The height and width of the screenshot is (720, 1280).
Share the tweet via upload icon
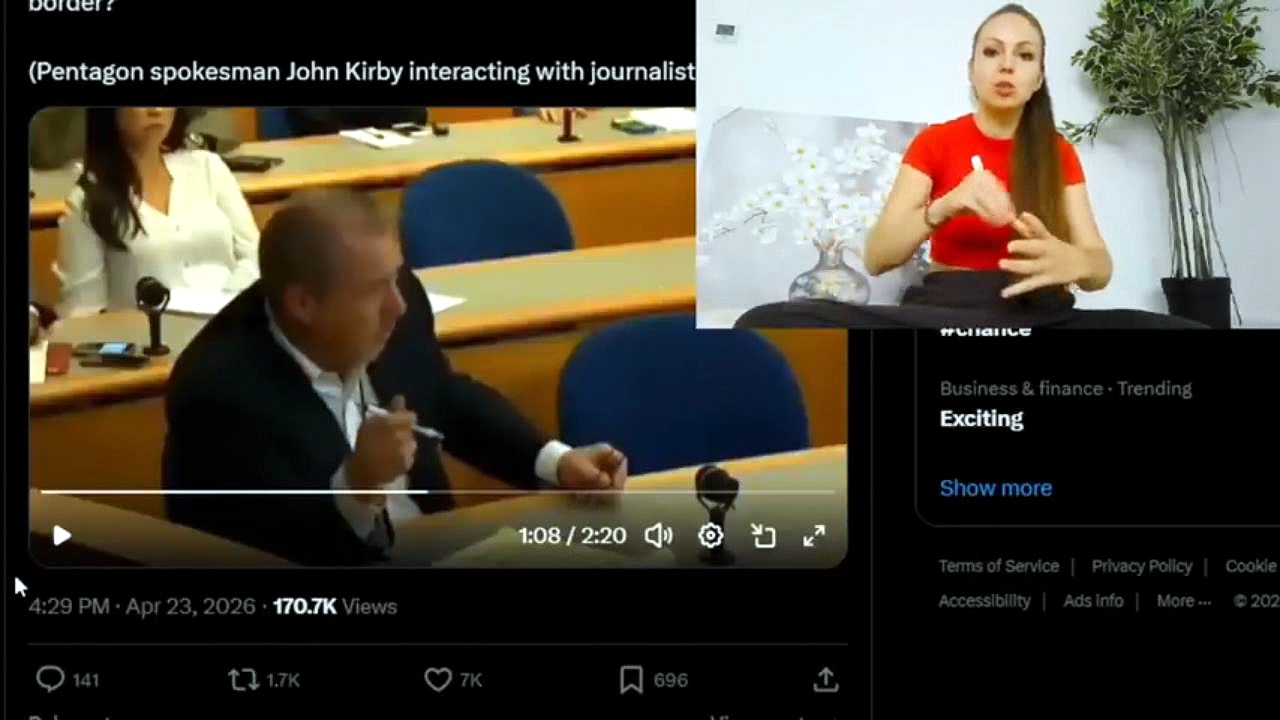coord(825,680)
